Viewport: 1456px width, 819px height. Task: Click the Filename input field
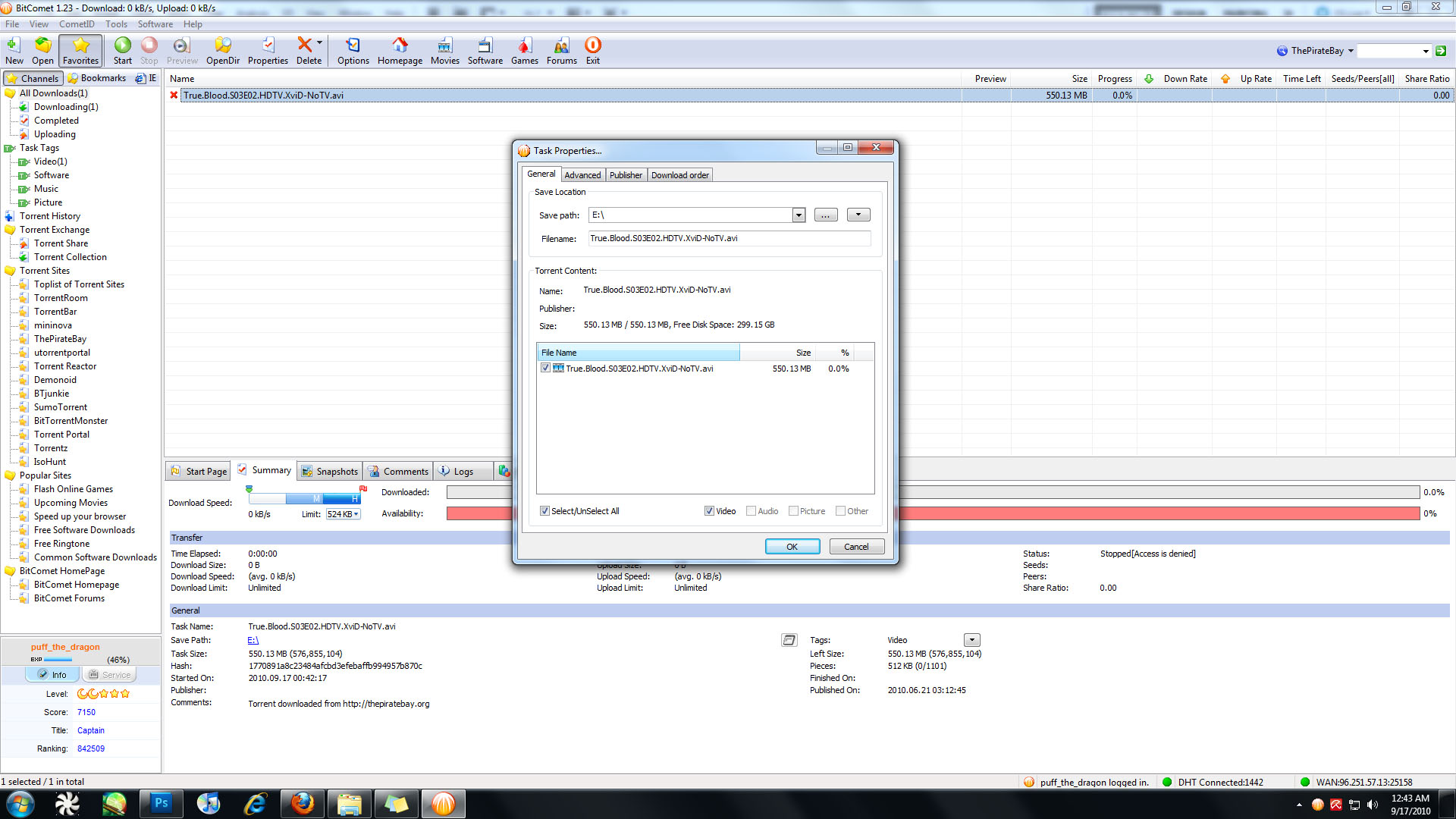pos(729,238)
